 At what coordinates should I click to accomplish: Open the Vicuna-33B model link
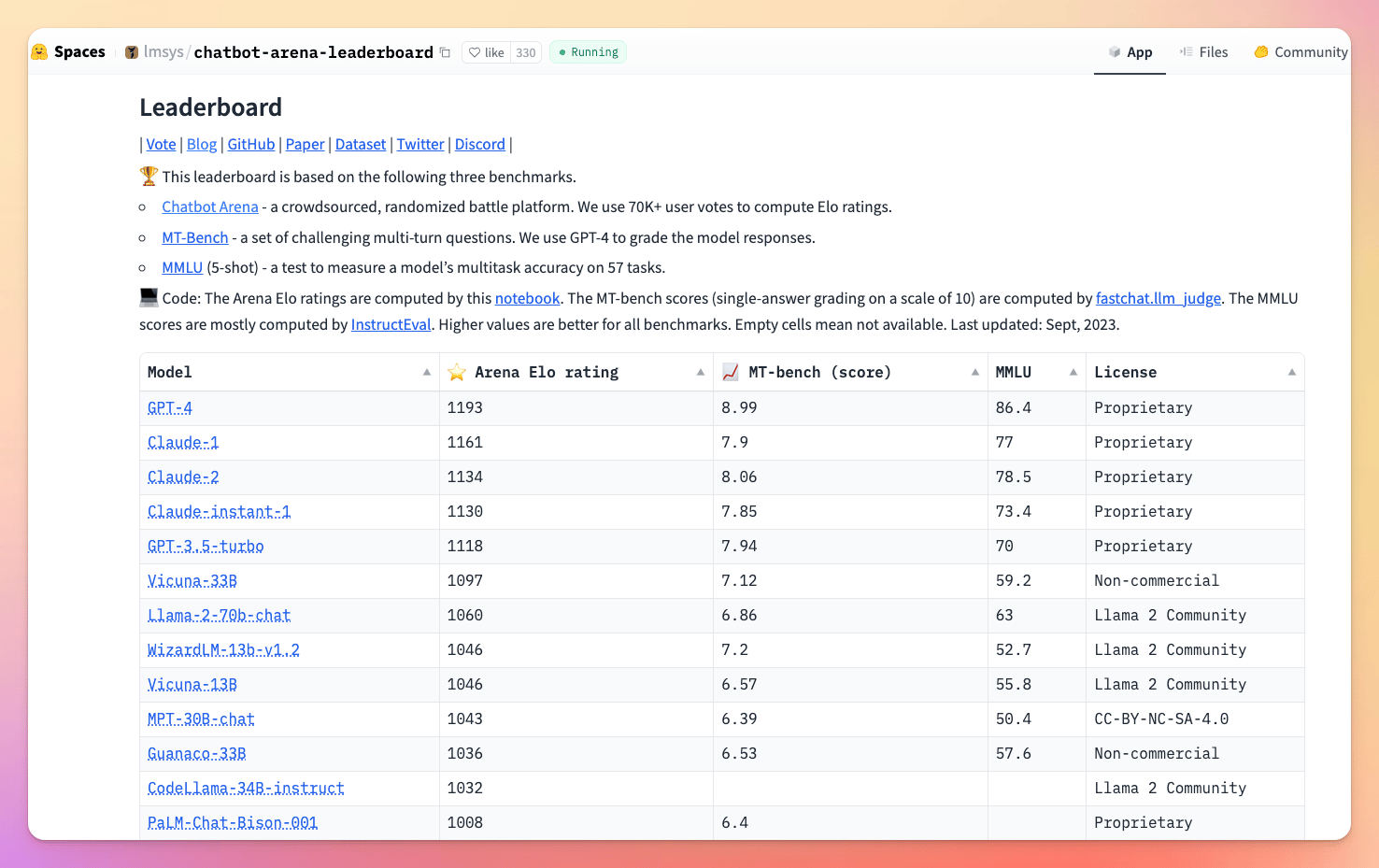click(192, 581)
